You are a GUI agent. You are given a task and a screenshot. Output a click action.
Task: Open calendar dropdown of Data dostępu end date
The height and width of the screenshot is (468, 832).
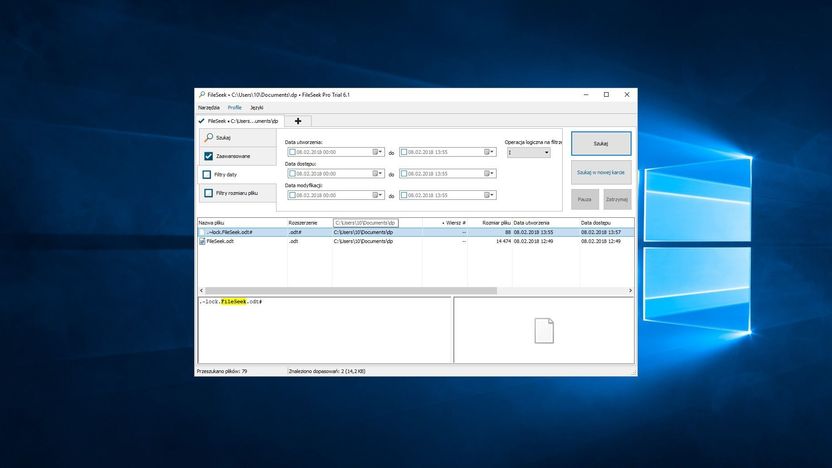point(489,174)
